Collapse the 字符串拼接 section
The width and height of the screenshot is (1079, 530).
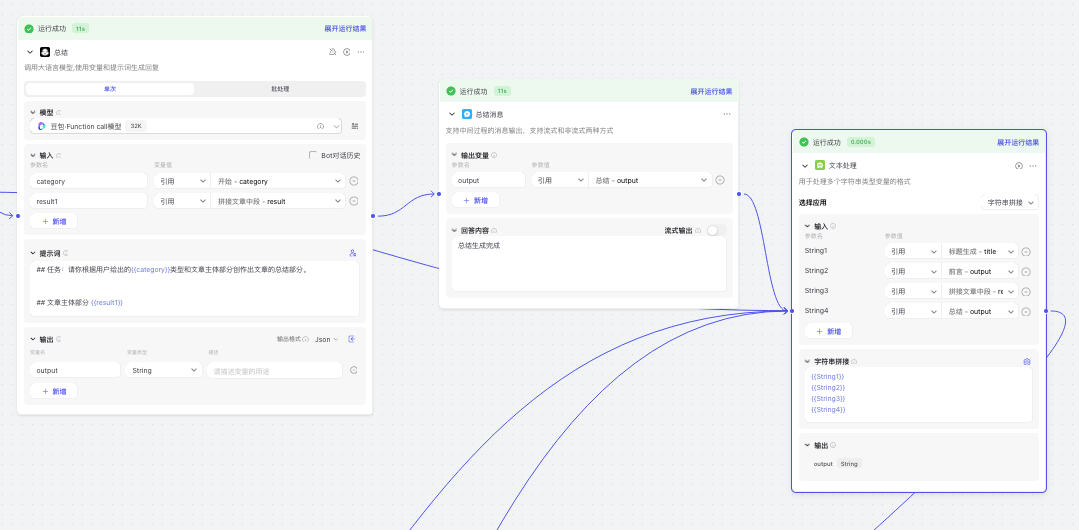point(807,361)
